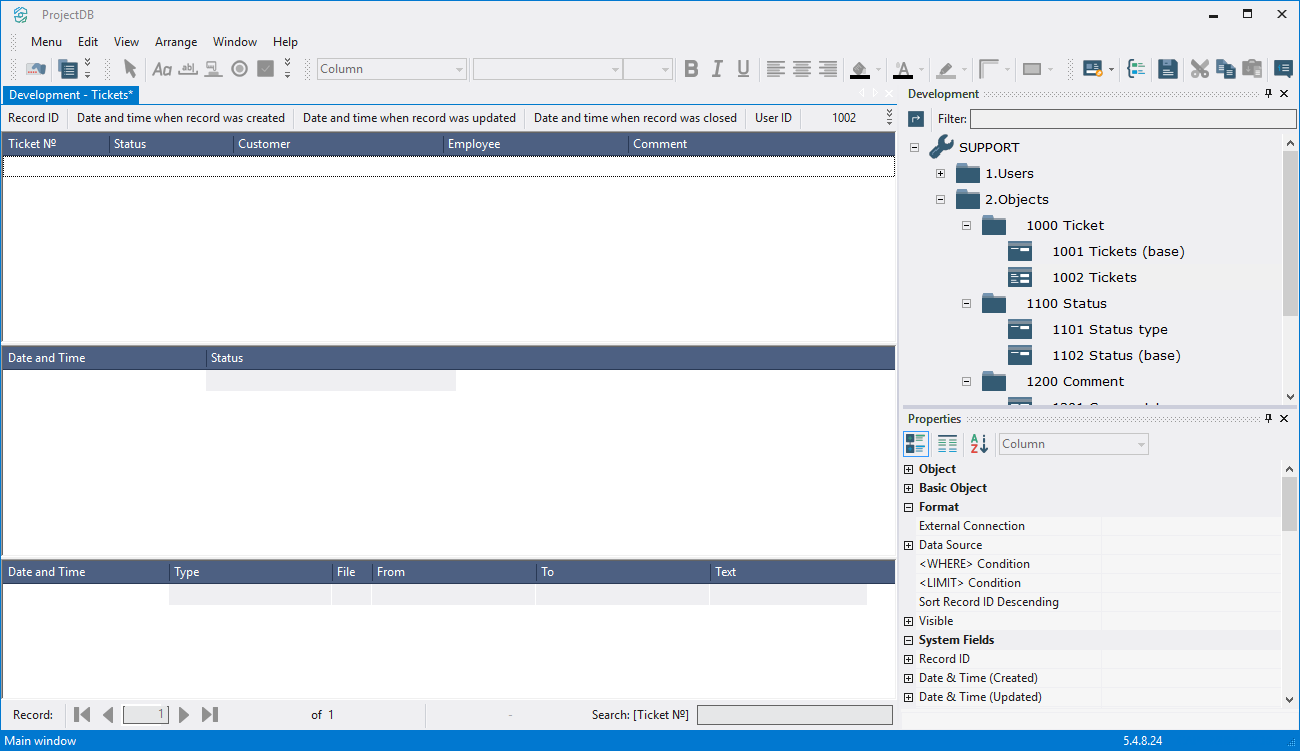Click the text label 'Aa' tool
Viewport: 1300px width, 751px height.
click(x=161, y=69)
